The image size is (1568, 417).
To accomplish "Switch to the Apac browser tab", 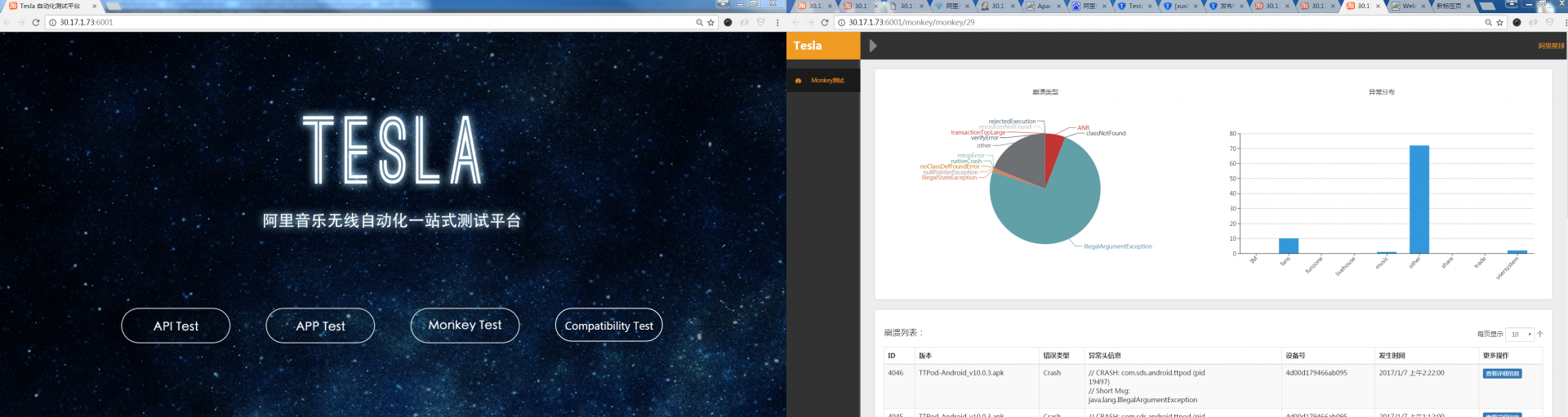I will pyautogui.click(x=1043, y=6).
